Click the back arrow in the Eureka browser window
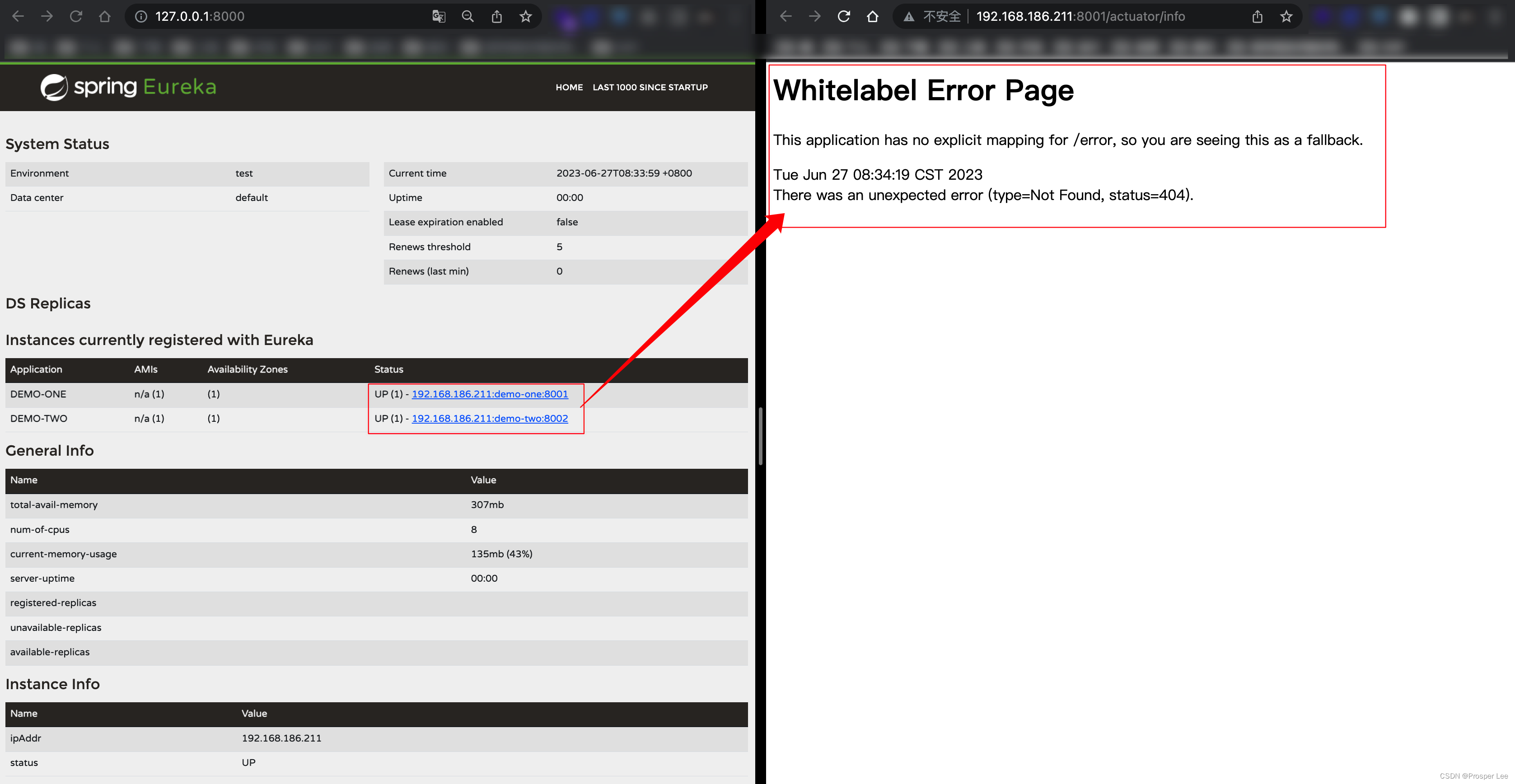The height and width of the screenshot is (784, 1515). [x=18, y=16]
